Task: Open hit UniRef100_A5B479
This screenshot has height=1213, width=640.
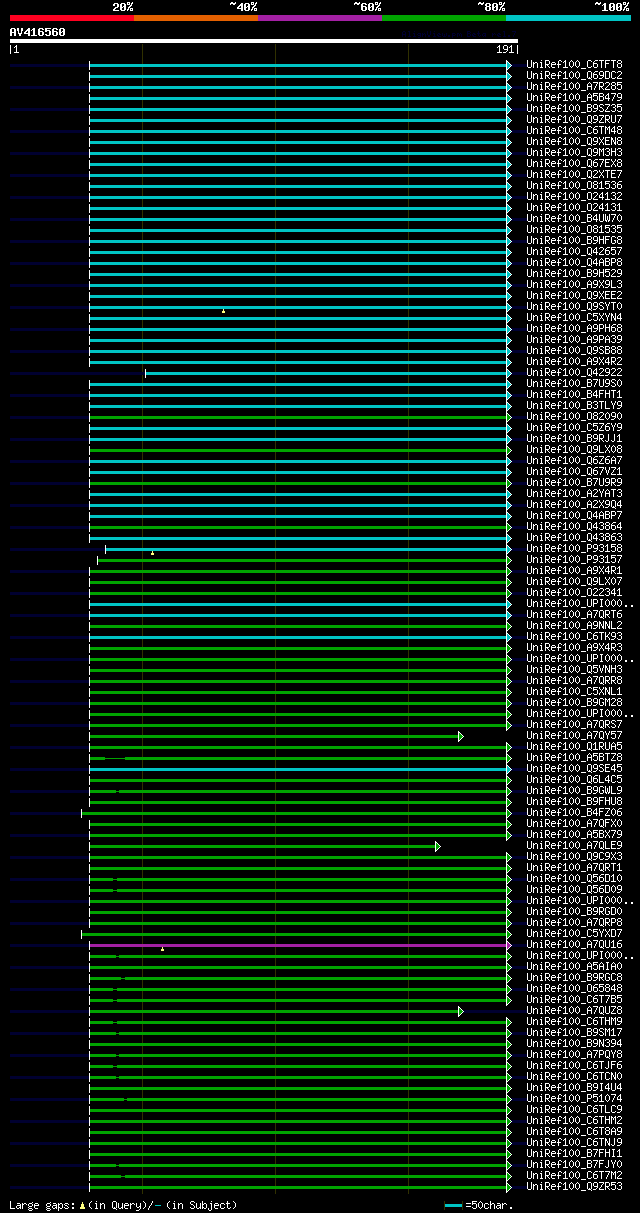Action: coord(574,97)
